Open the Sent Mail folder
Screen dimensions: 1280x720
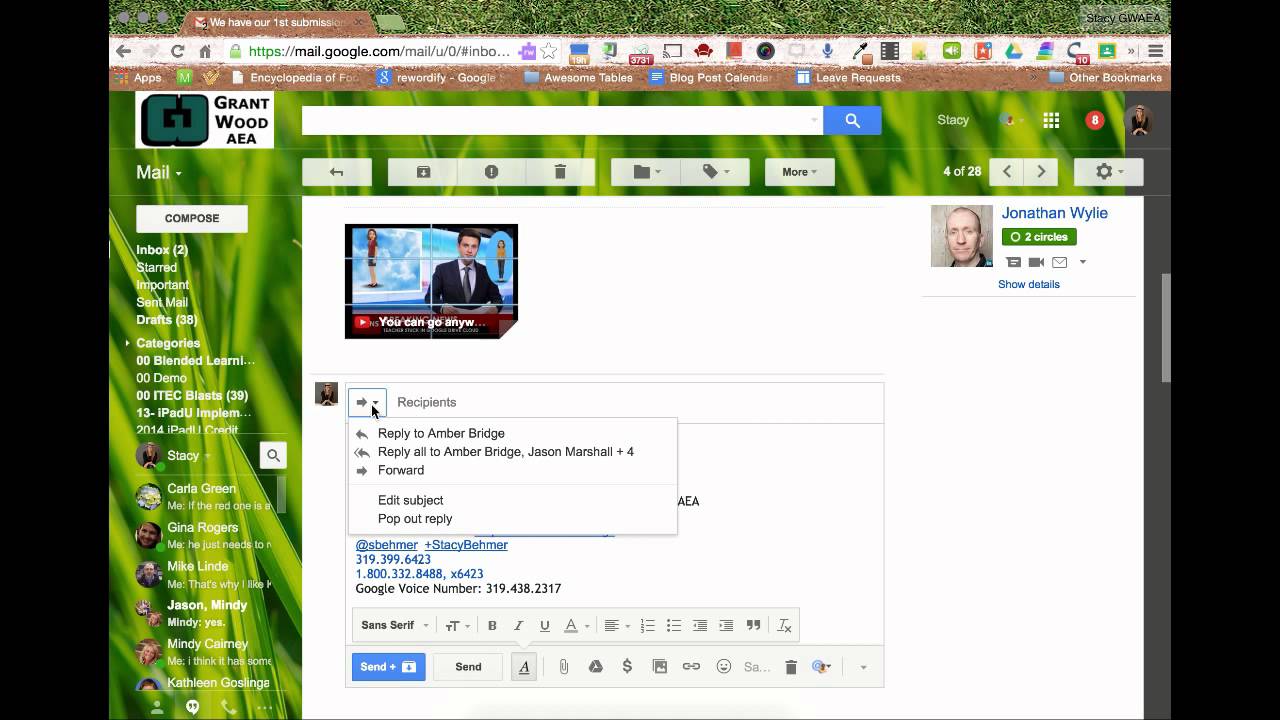point(162,302)
